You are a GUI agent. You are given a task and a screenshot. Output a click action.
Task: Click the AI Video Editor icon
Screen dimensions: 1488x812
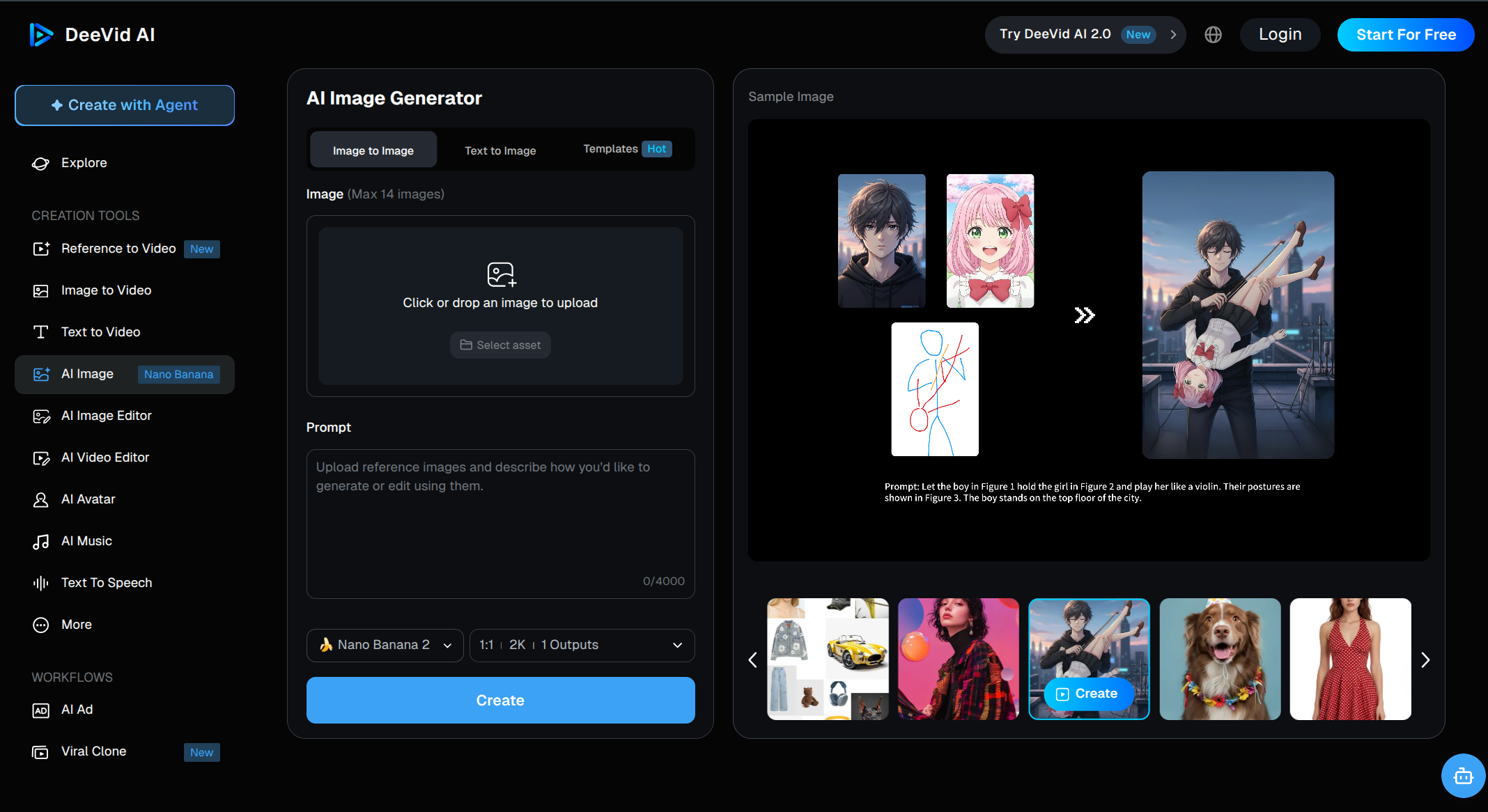point(41,458)
